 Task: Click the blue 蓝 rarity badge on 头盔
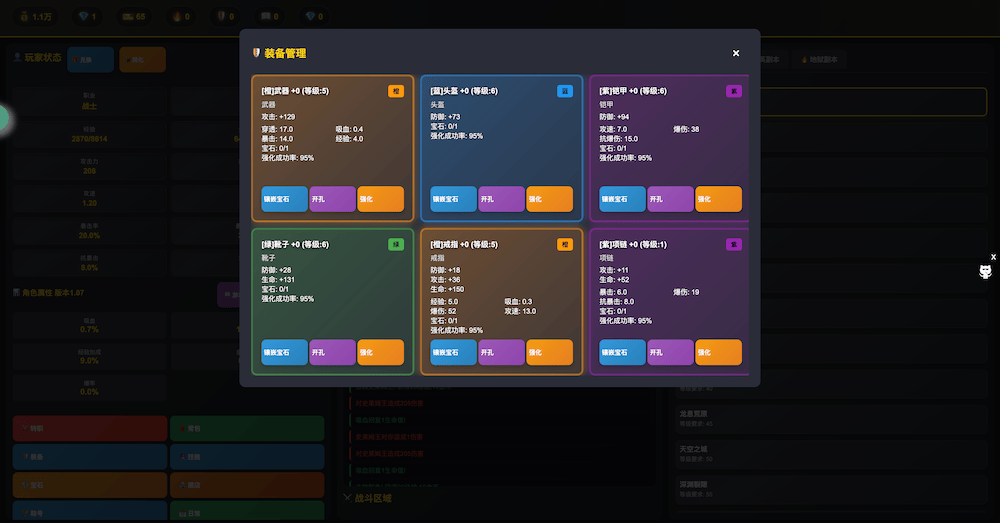[565, 91]
